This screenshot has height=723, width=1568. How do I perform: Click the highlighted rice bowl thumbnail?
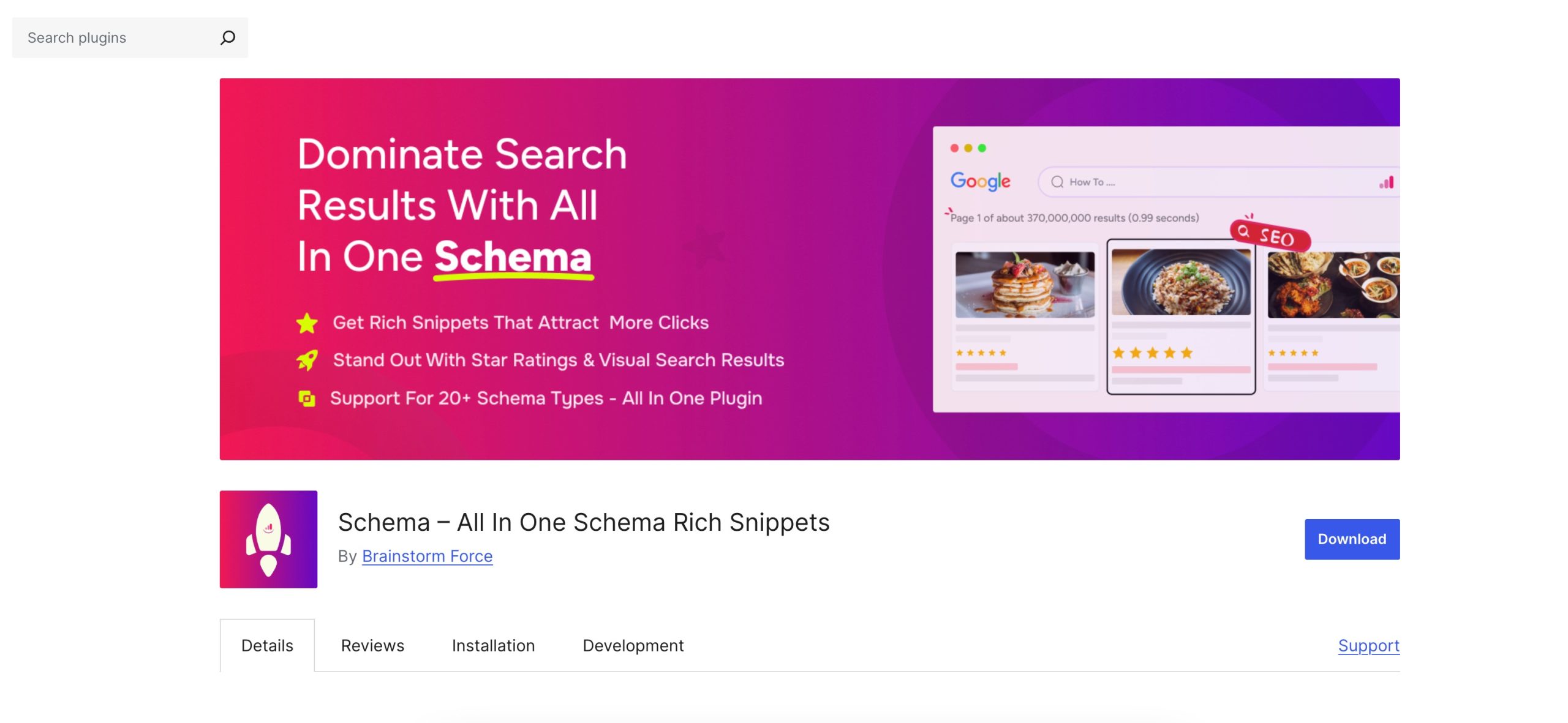pos(1181,282)
